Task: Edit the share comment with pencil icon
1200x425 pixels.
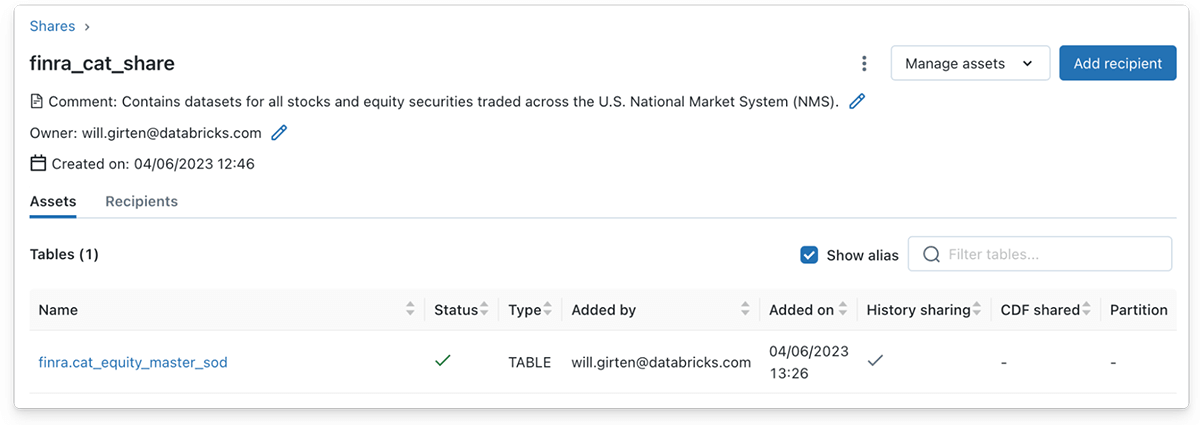Action: [857, 101]
